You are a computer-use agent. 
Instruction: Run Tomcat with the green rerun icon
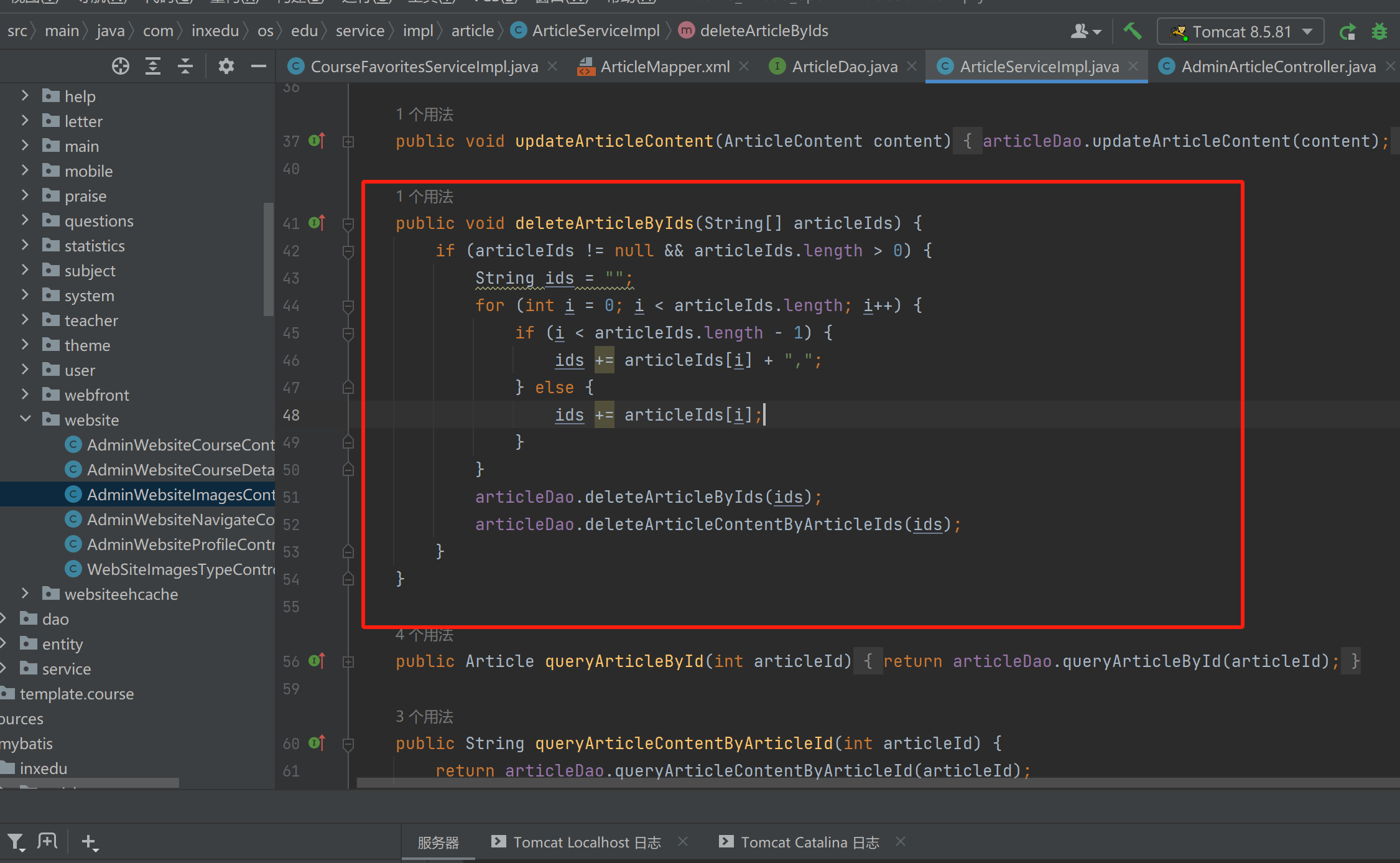tap(1347, 31)
